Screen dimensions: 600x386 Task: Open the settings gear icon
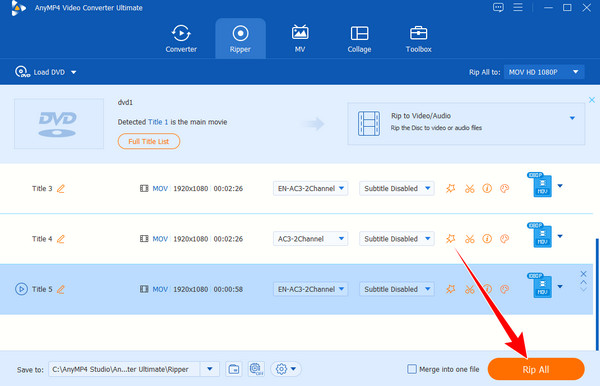[x=281, y=369]
